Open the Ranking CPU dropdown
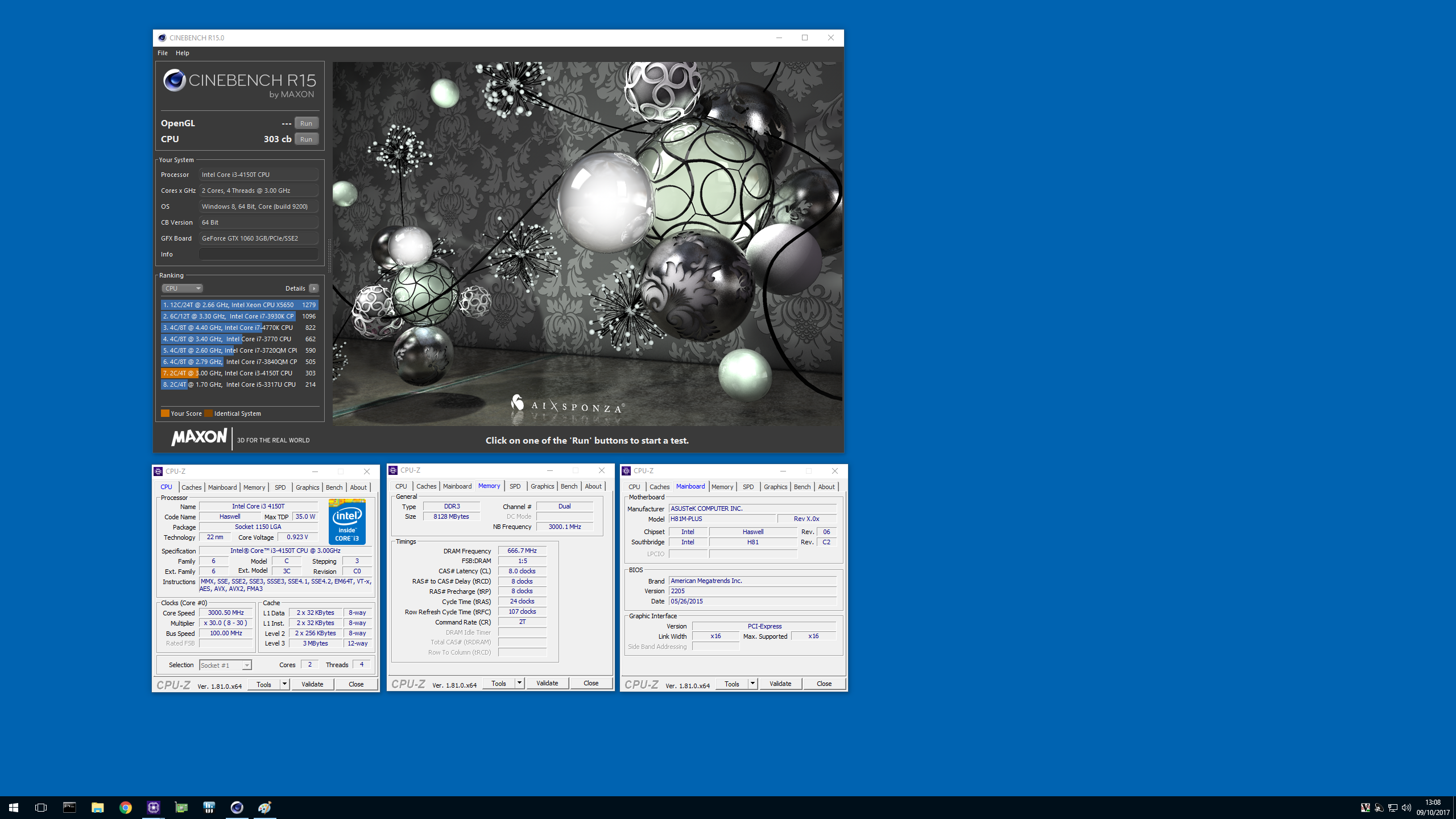Viewport: 1456px width, 819px height. [182, 288]
